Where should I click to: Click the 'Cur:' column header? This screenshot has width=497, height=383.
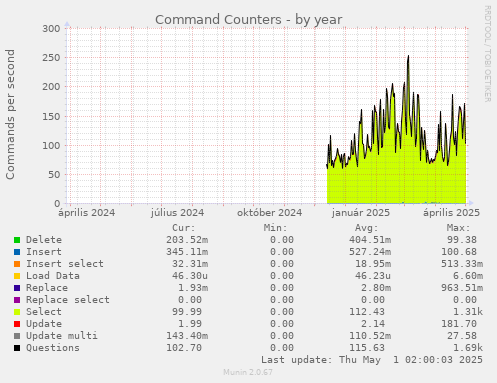coord(184,228)
